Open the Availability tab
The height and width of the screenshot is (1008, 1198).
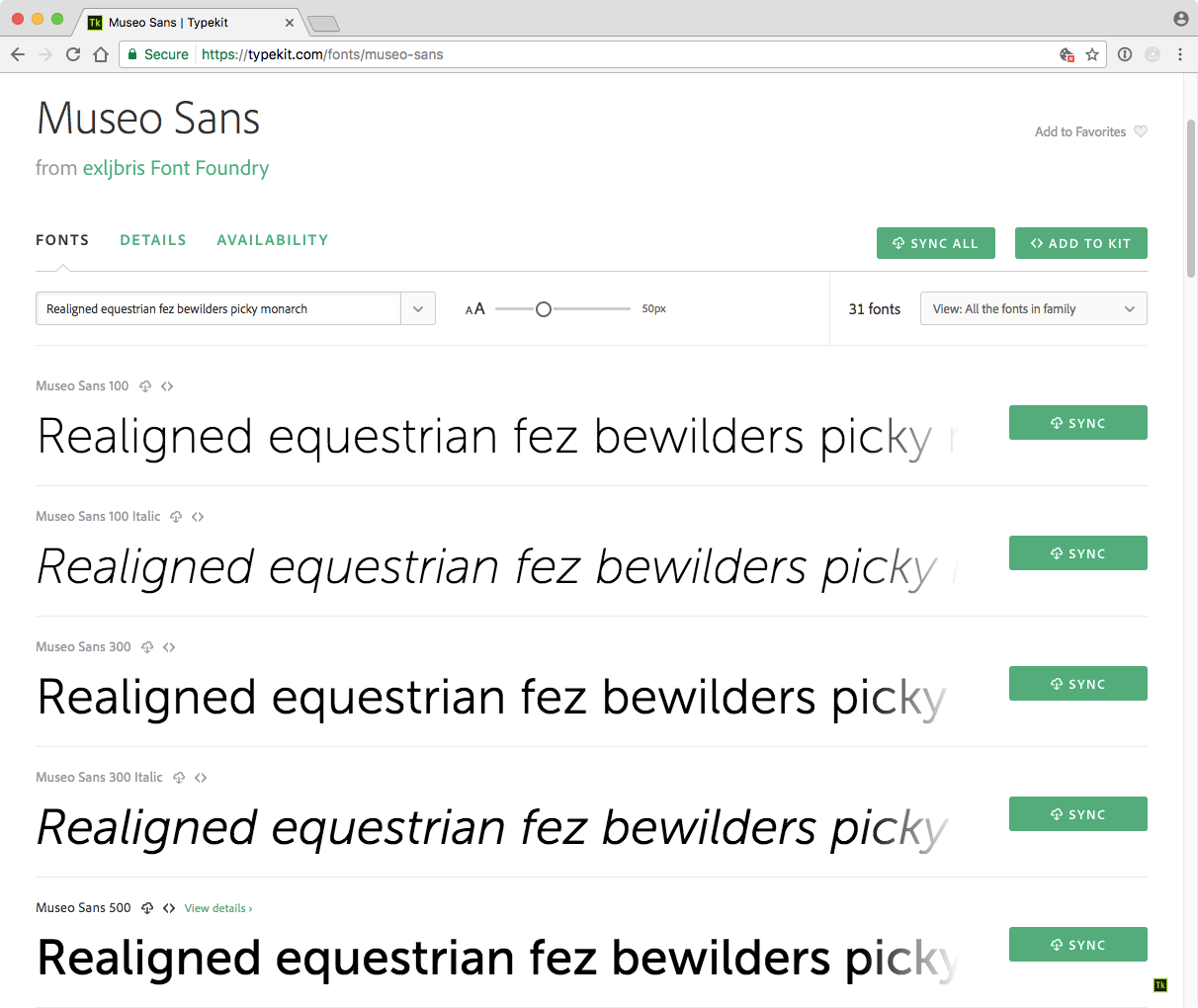tap(273, 240)
